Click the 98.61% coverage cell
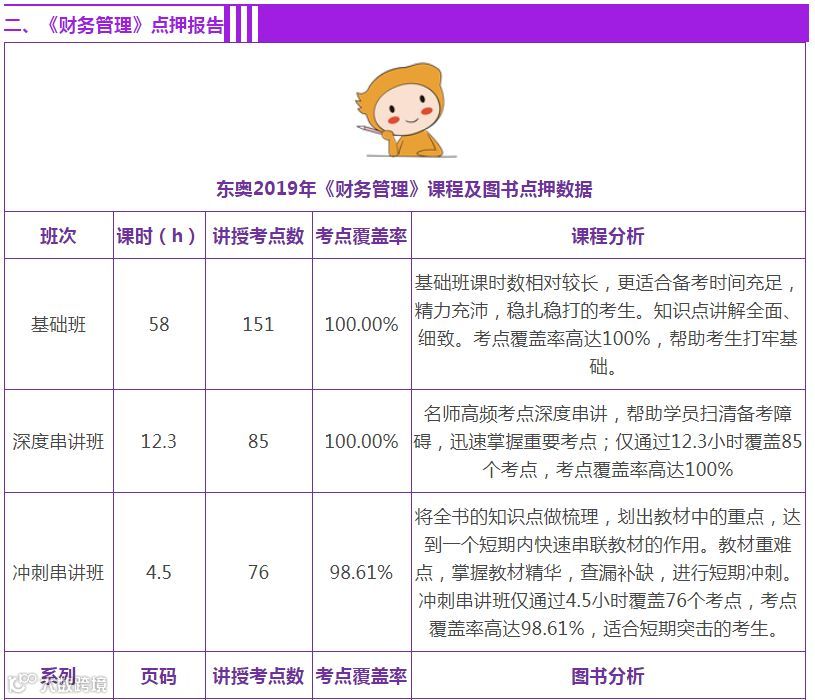The height and width of the screenshot is (700, 815). click(361, 572)
